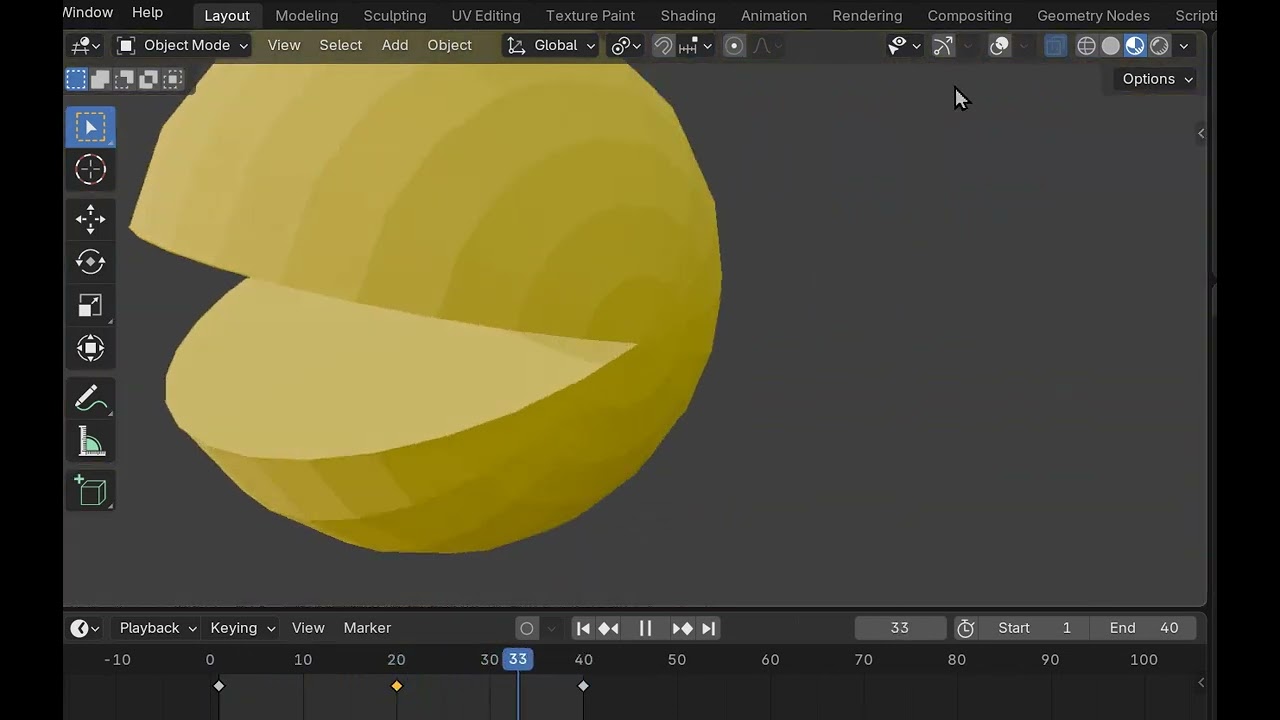This screenshot has height=720, width=1280.
Task: Click the new selection mode icon
Action: click(x=76, y=79)
